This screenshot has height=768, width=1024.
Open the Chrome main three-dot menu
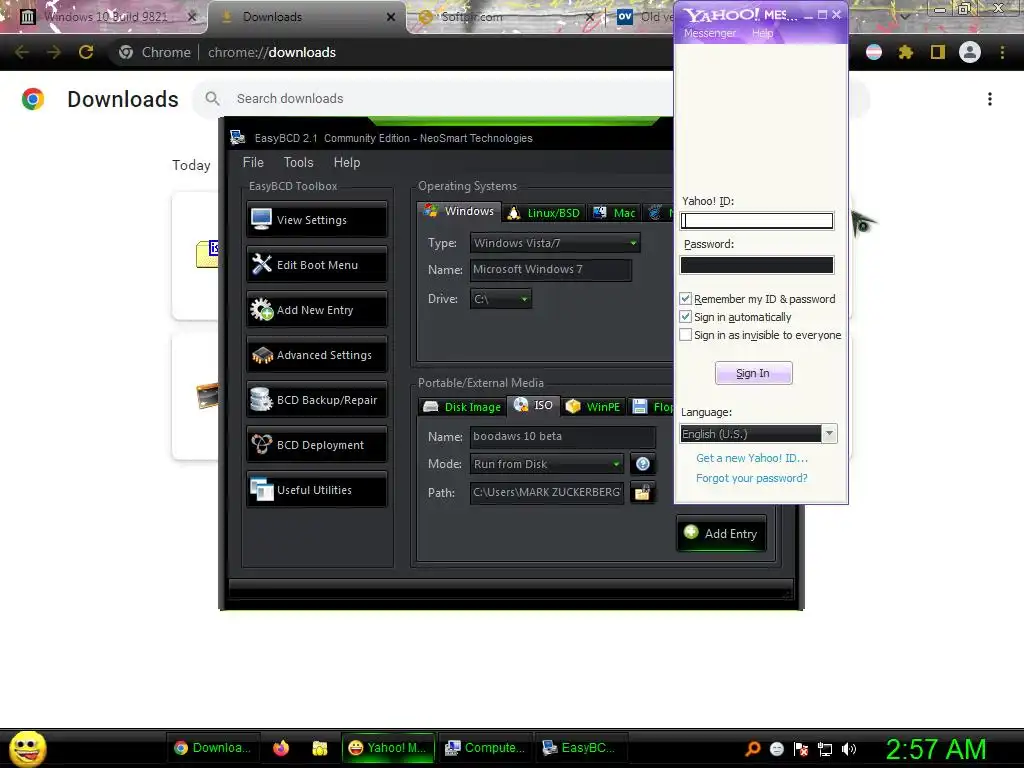[x=1002, y=52]
